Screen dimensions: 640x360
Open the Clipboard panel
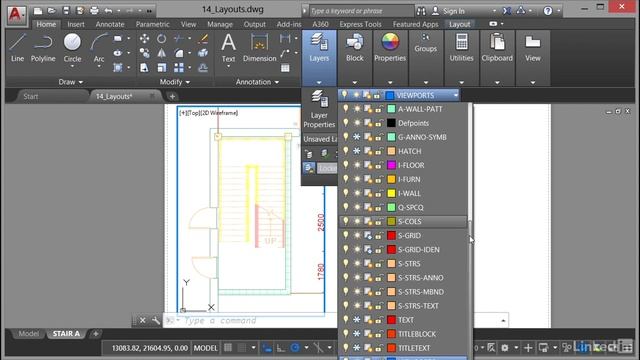pyautogui.click(x=497, y=47)
